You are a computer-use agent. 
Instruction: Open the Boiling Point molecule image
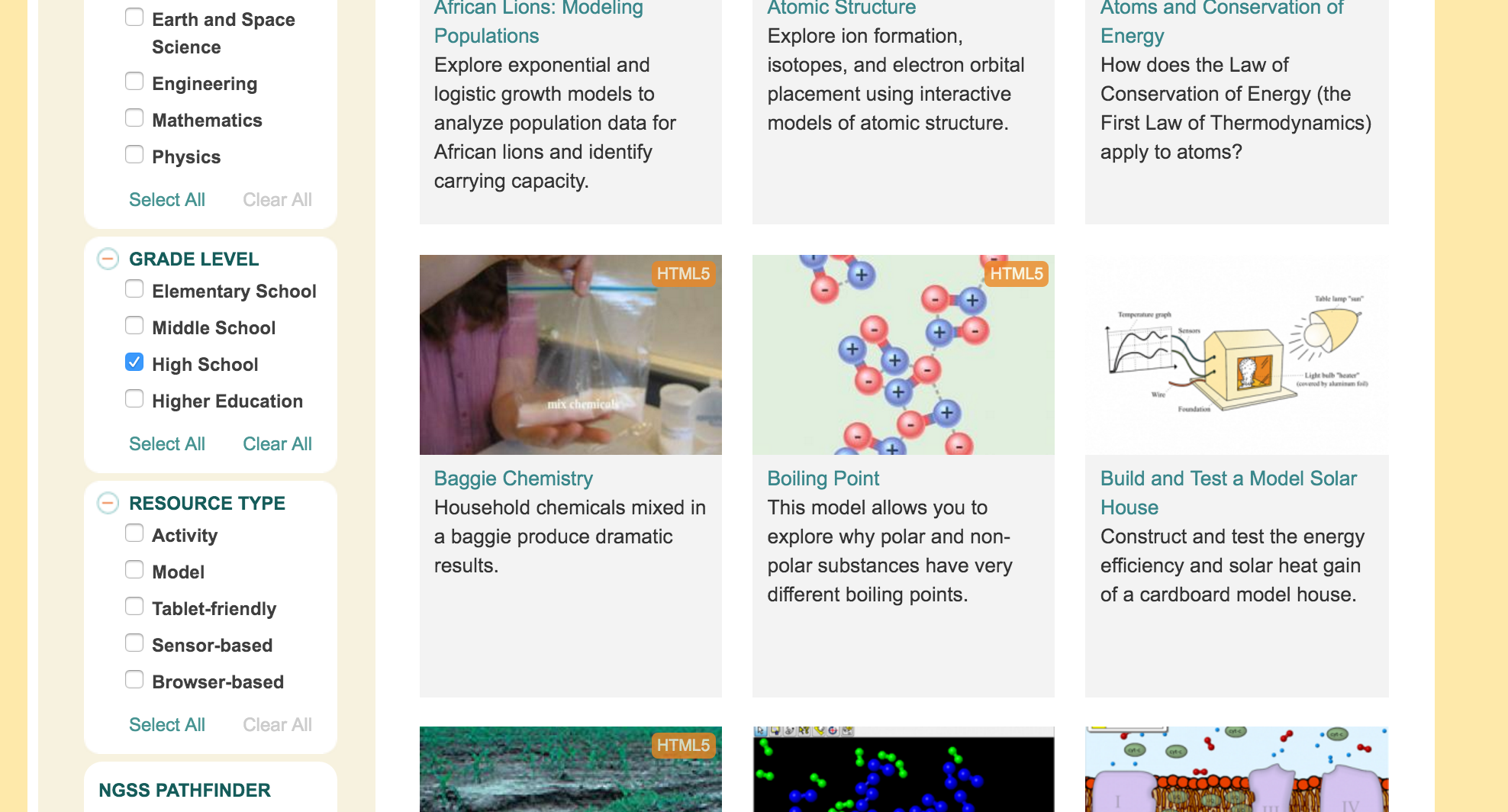pyautogui.click(x=904, y=355)
